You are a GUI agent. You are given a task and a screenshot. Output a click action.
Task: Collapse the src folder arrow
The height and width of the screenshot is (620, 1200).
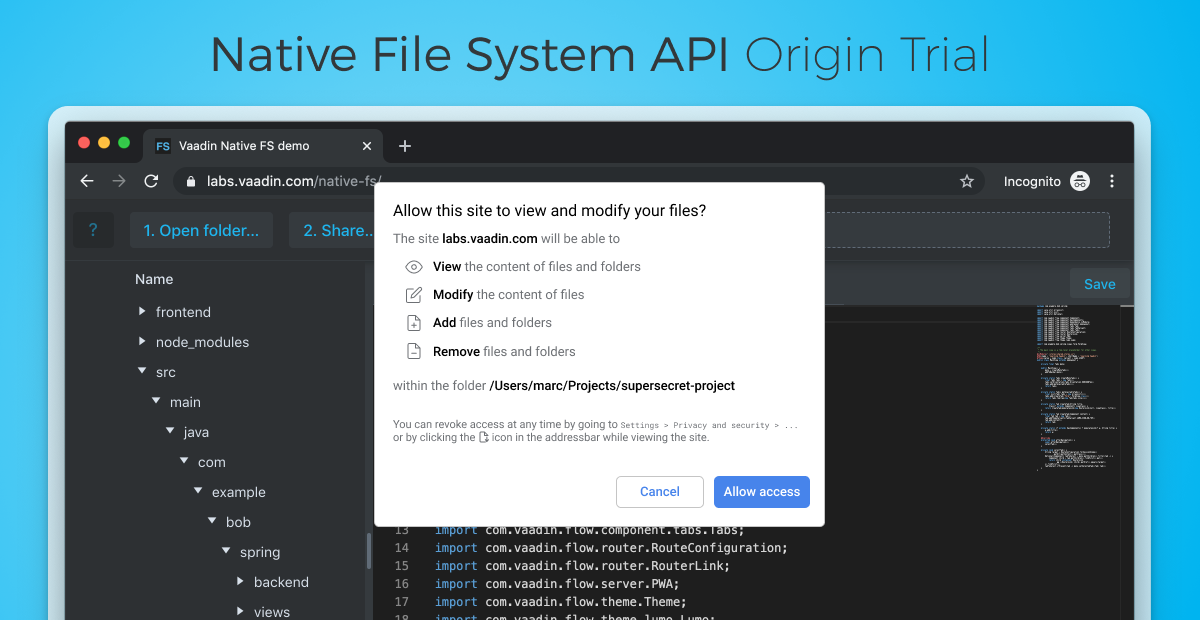(x=142, y=372)
